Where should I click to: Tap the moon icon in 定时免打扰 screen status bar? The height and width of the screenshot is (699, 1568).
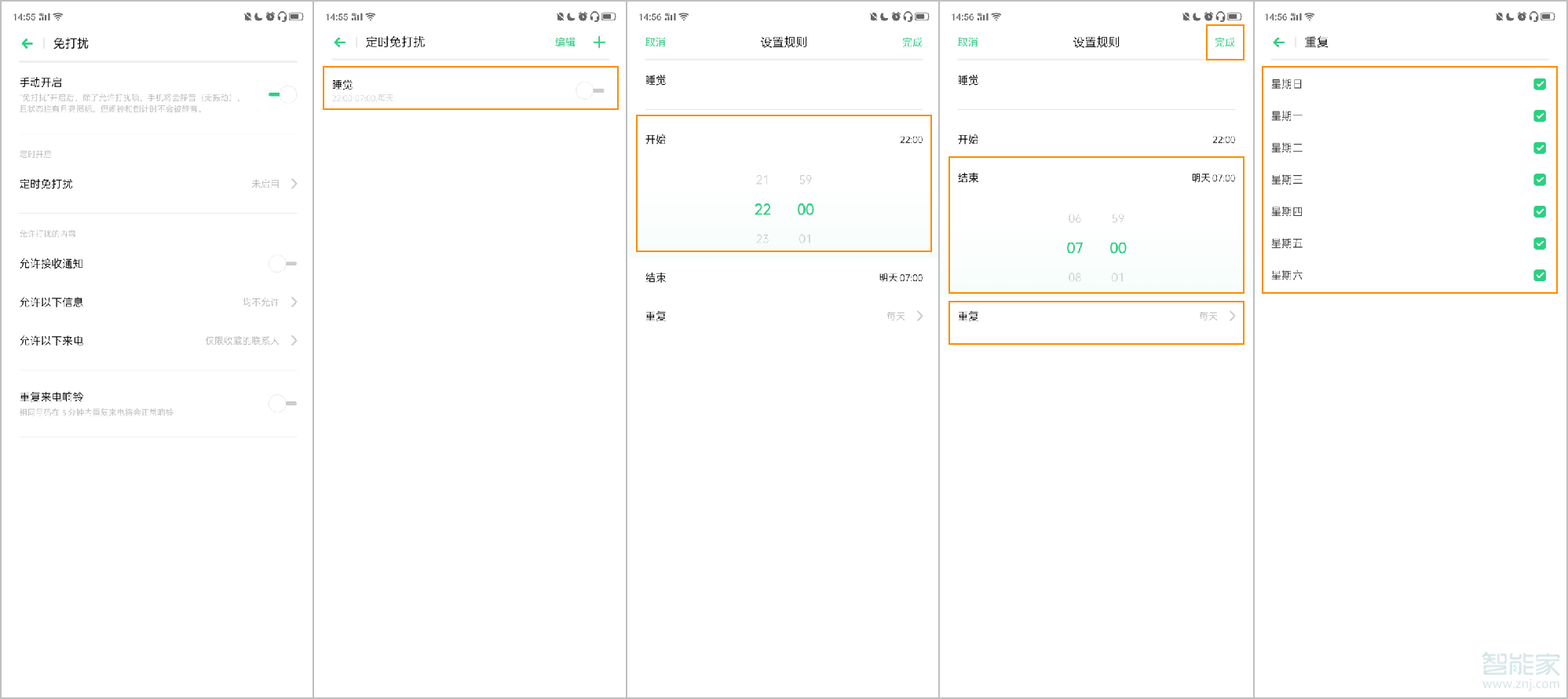[x=572, y=16]
